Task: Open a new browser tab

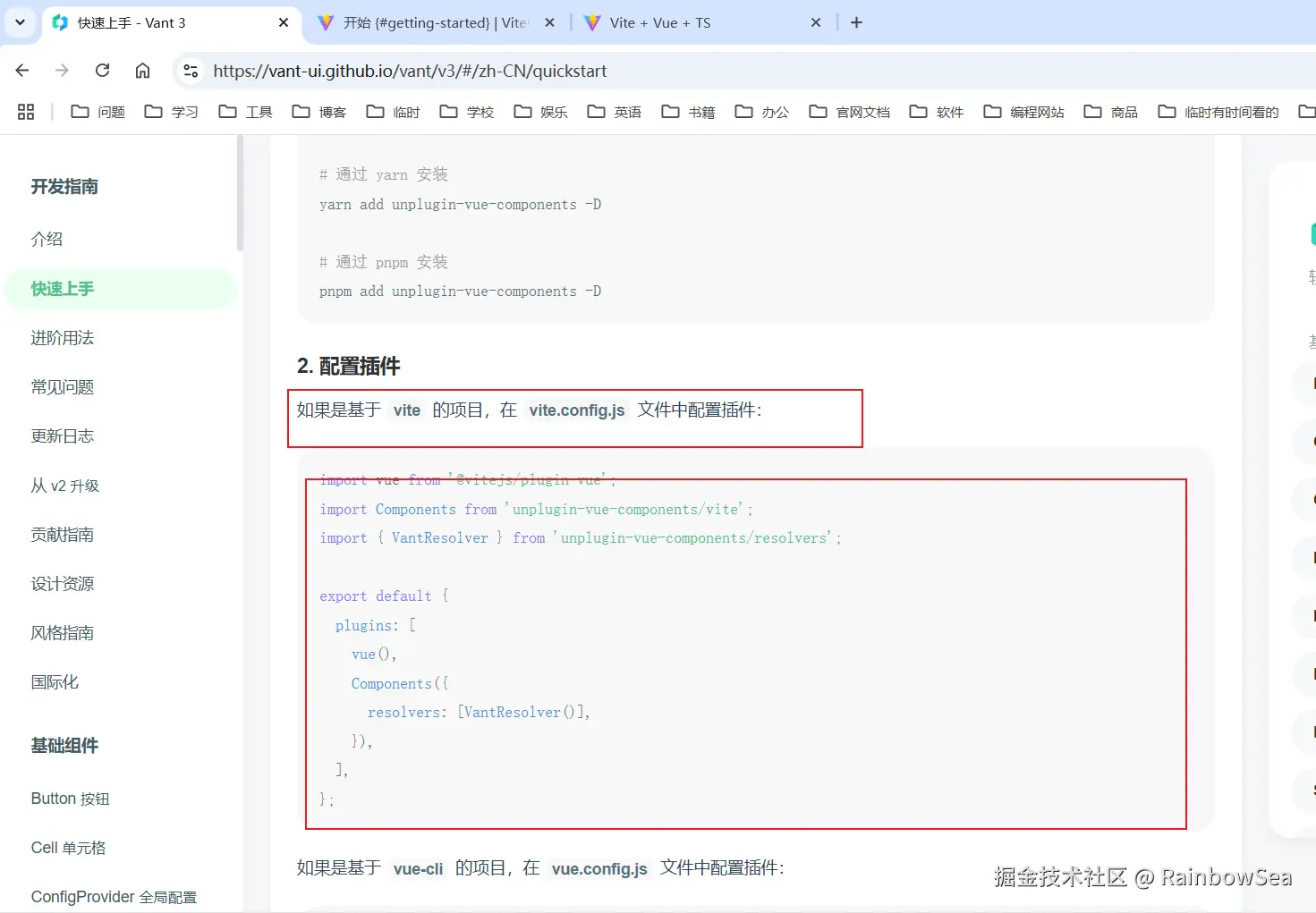Action: coord(856,23)
